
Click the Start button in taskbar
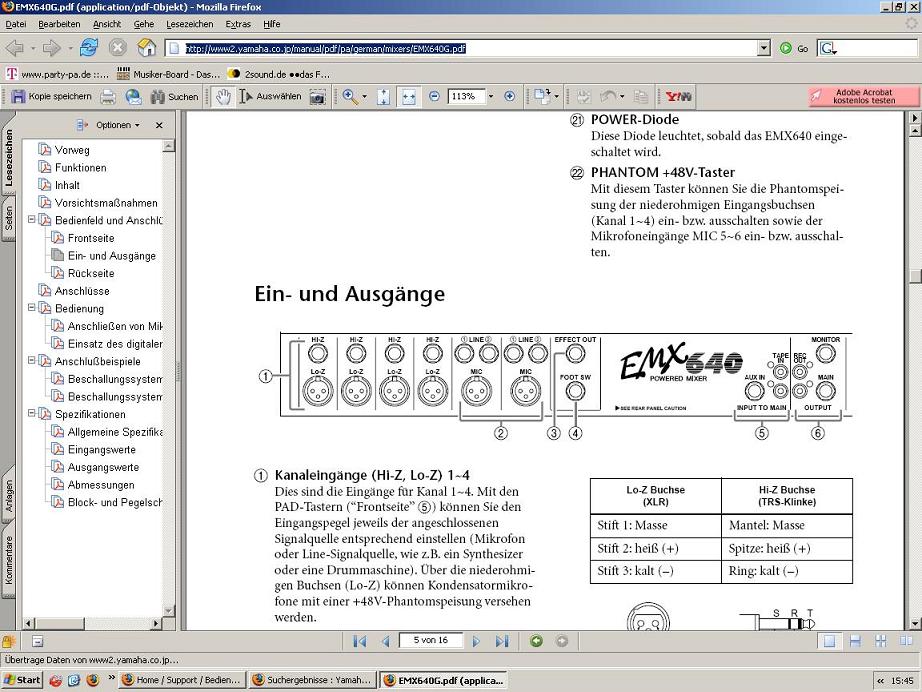[x=22, y=680]
